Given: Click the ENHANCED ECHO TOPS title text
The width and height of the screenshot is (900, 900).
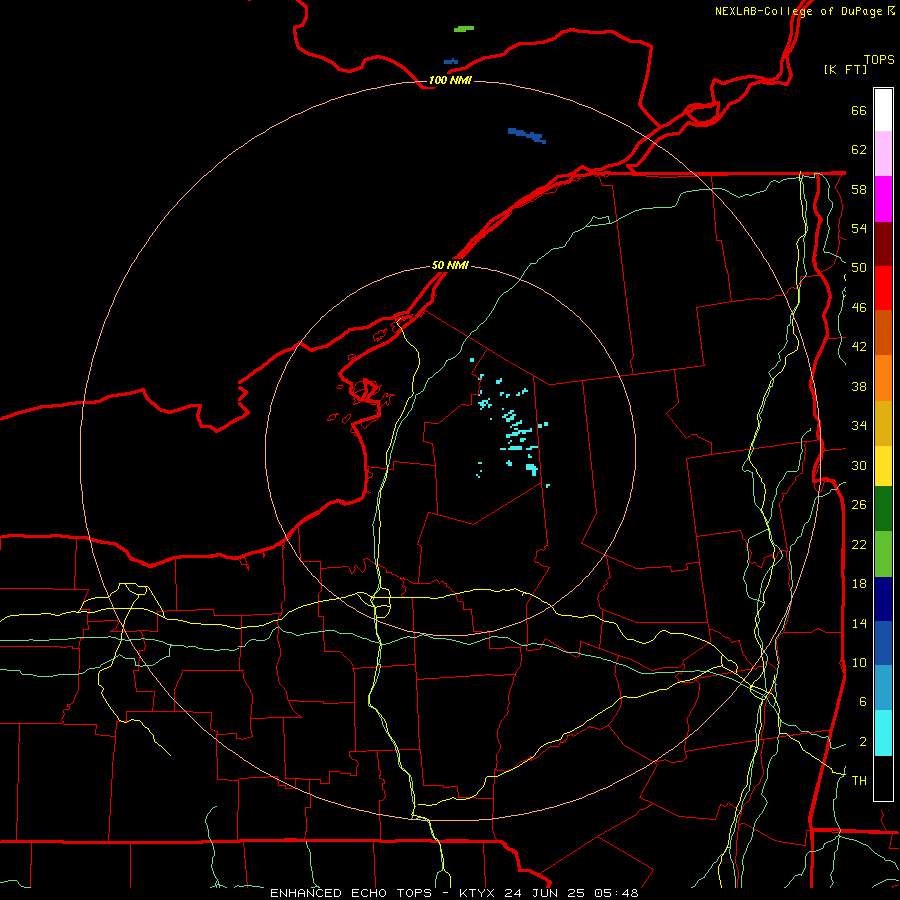Looking at the screenshot, I should pyautogui.click(x=351, y=893).
